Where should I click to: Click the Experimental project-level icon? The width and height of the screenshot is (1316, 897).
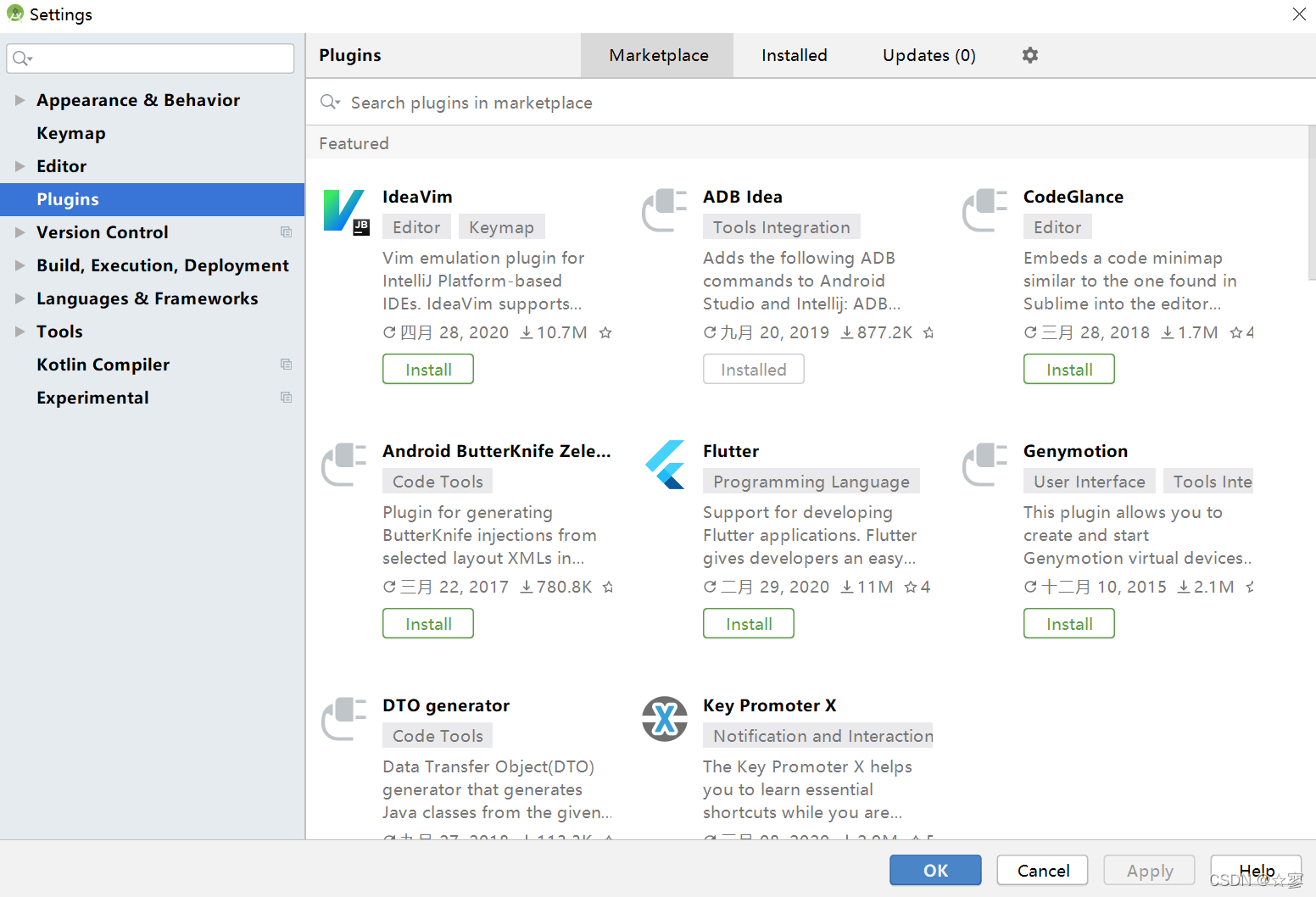coord(287,398)
